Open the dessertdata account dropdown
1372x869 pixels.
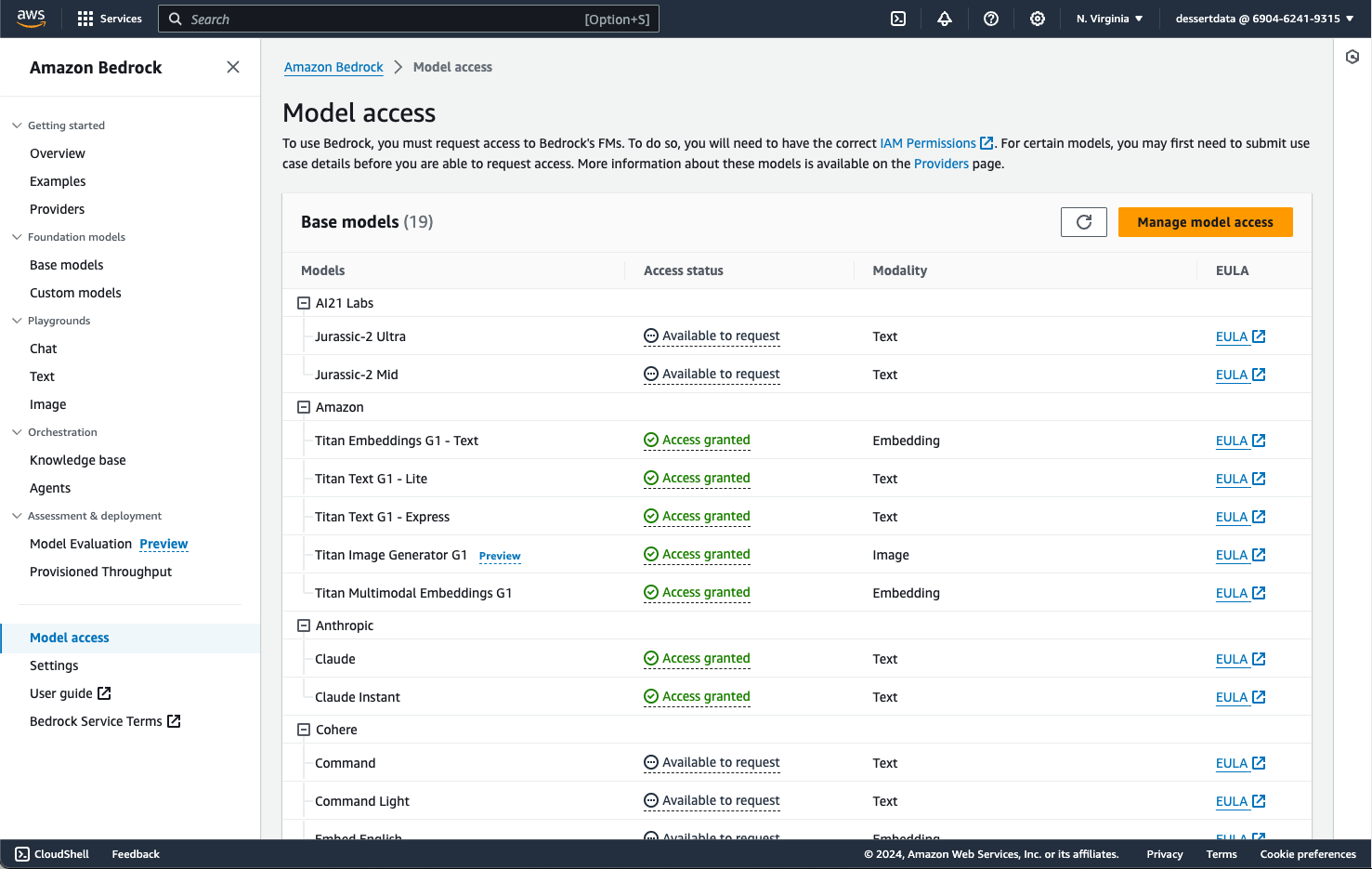pyautogui.click(x=1264, y=19)
